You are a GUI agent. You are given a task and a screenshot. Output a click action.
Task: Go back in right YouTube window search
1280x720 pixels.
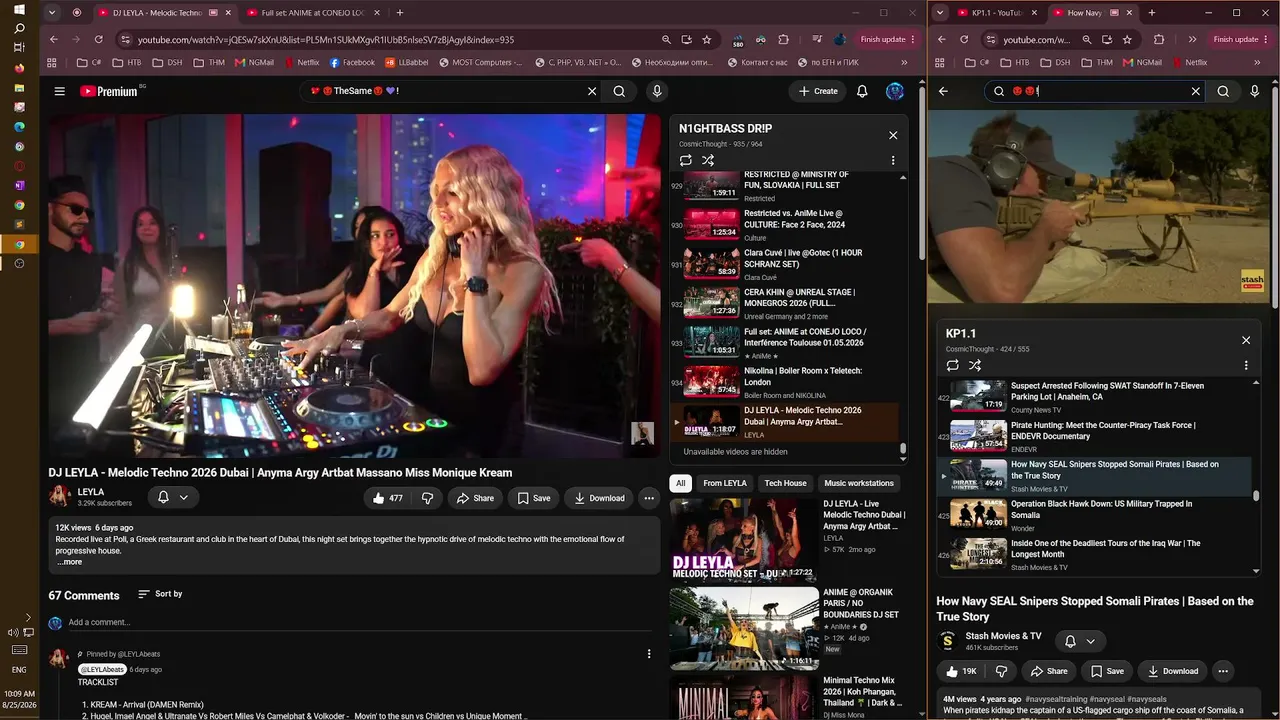tap(943, 91)
